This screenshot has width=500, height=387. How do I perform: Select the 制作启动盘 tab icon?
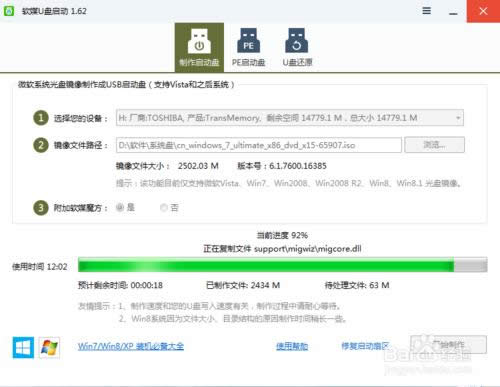199,47
